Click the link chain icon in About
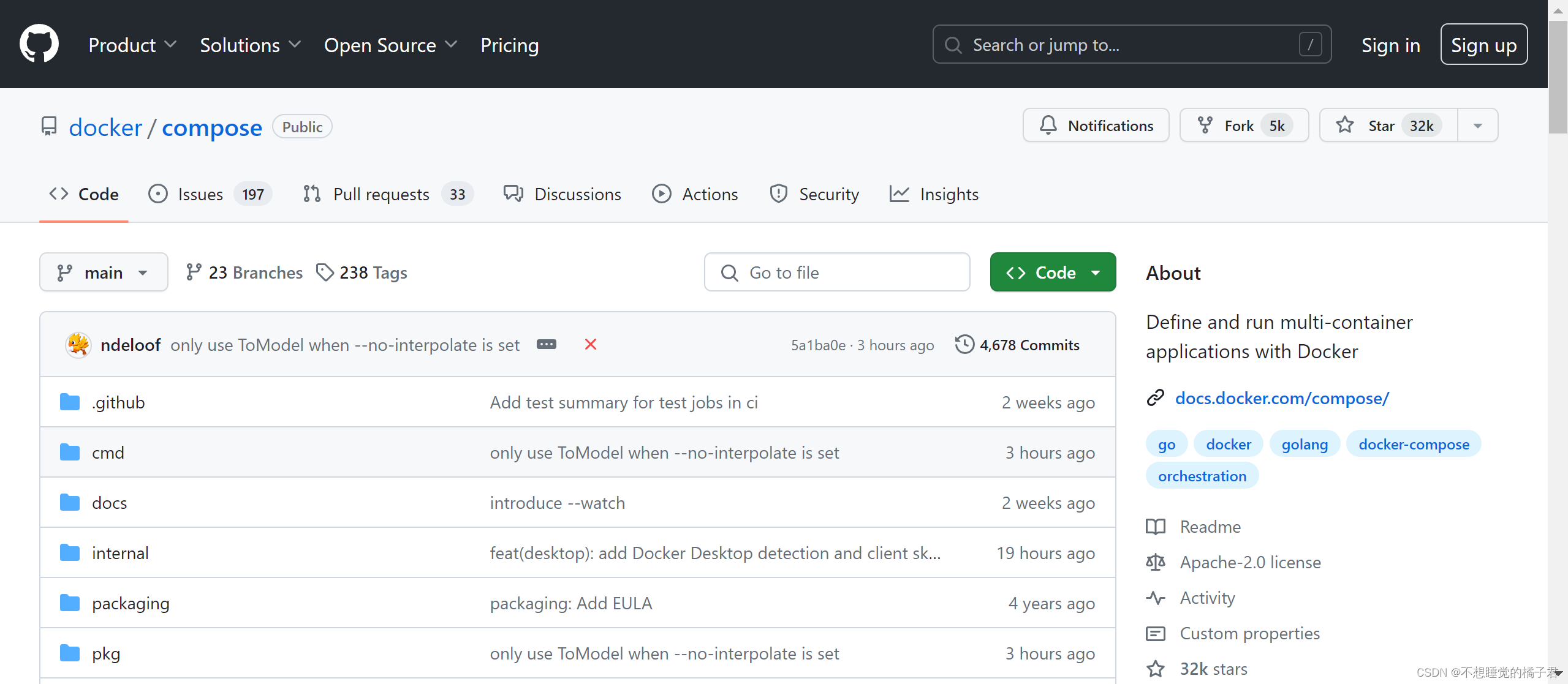The height and width of the screenshot is (684, 1568). pyautogui.click(x=1155, y=398)
